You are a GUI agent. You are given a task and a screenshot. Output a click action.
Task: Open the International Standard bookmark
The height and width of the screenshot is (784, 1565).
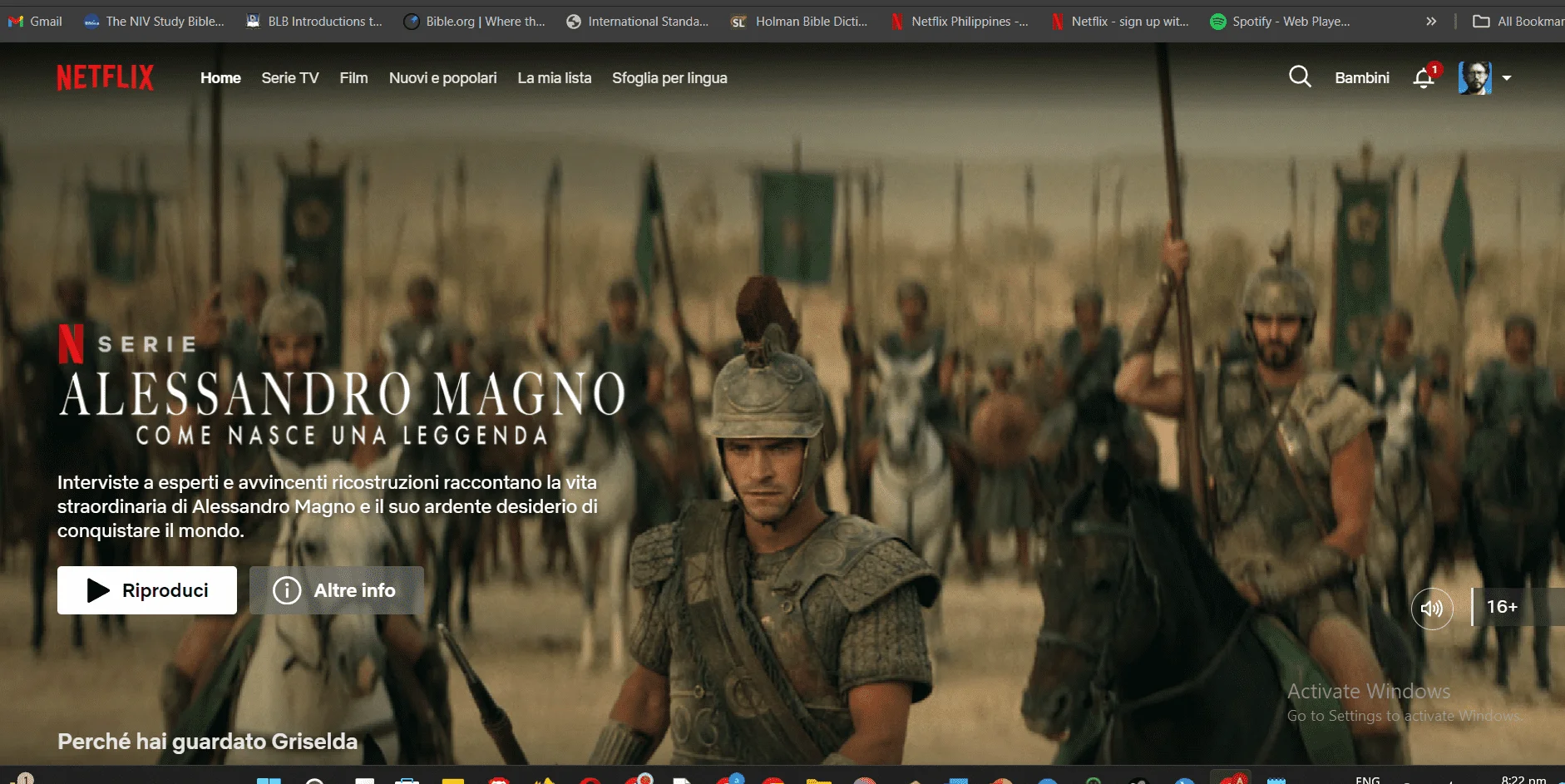point(638,22)
